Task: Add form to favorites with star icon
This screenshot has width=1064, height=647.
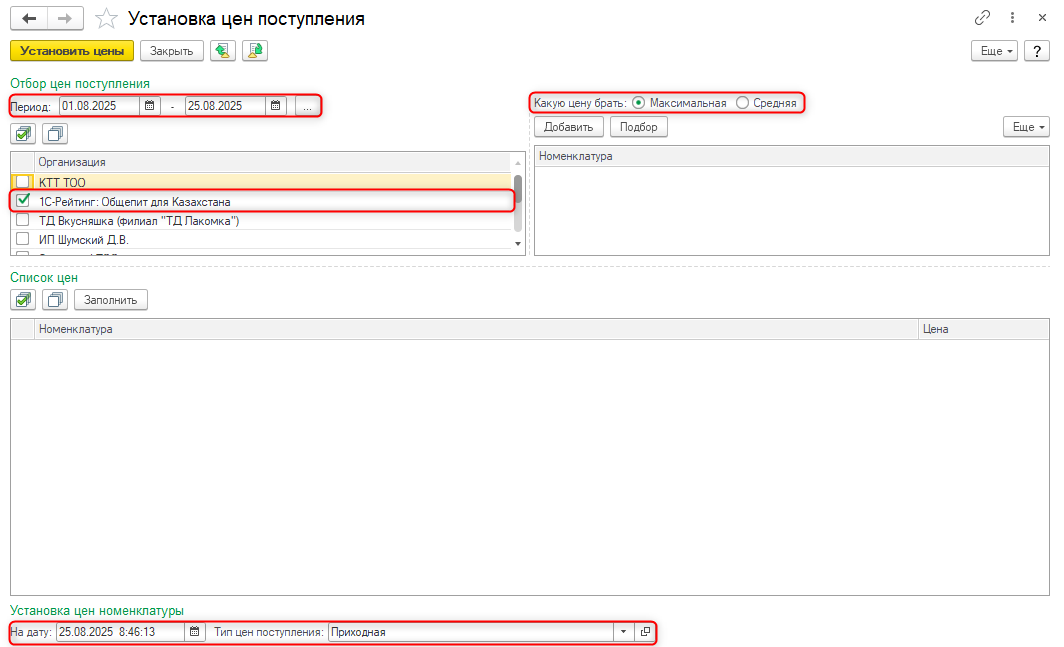Action: (106, 19)
